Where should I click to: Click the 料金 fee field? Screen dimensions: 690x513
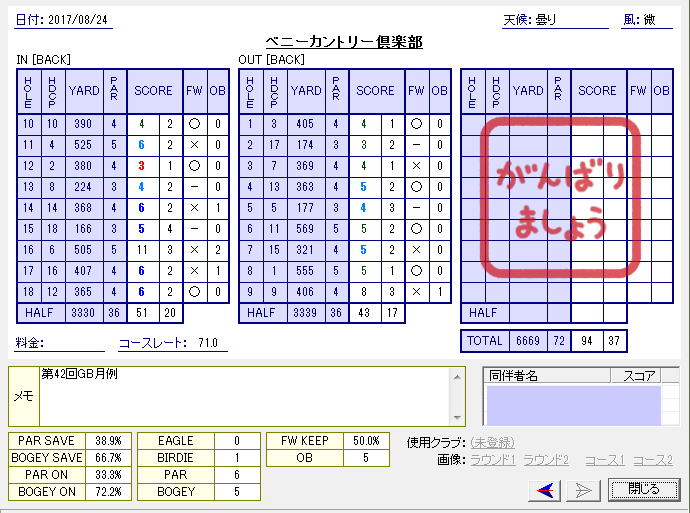[59, 343]
